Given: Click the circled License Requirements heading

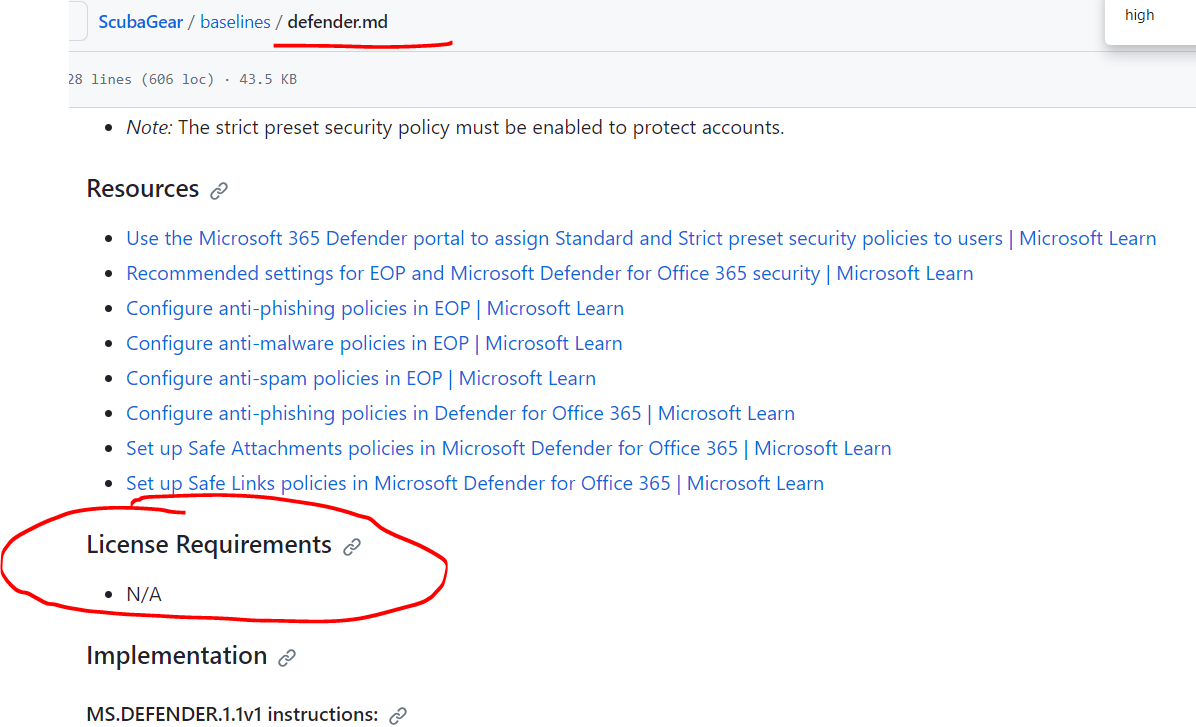Looking at the screenshot, I should click(208, 545).
